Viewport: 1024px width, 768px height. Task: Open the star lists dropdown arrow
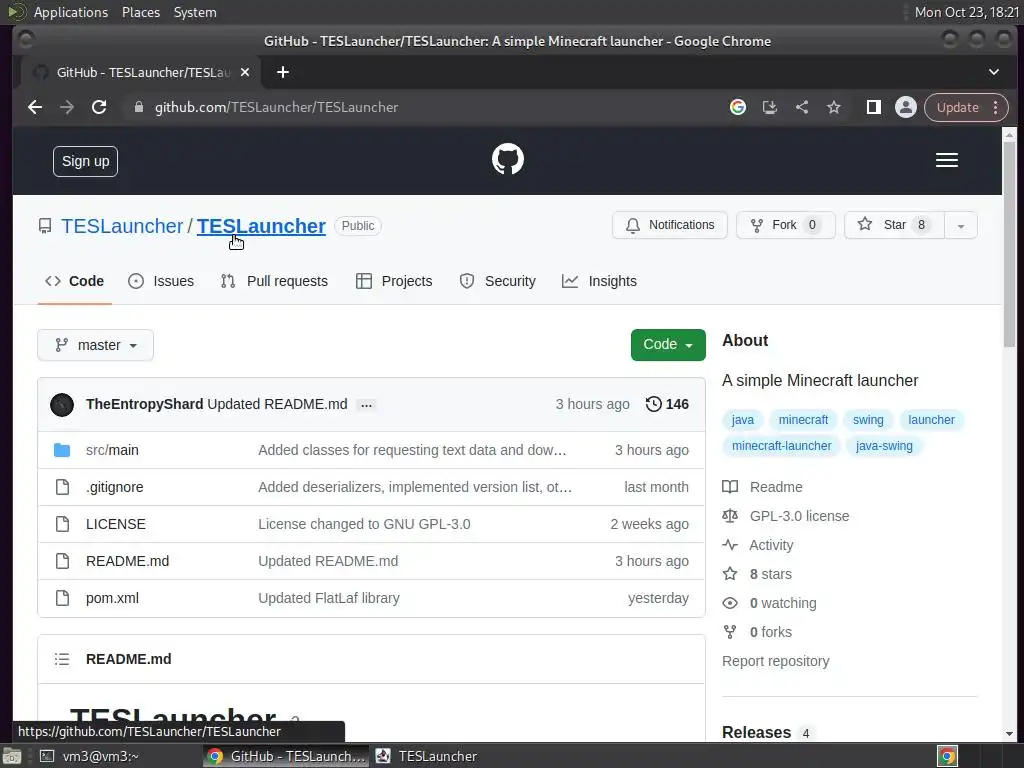(x=961, y=225)
